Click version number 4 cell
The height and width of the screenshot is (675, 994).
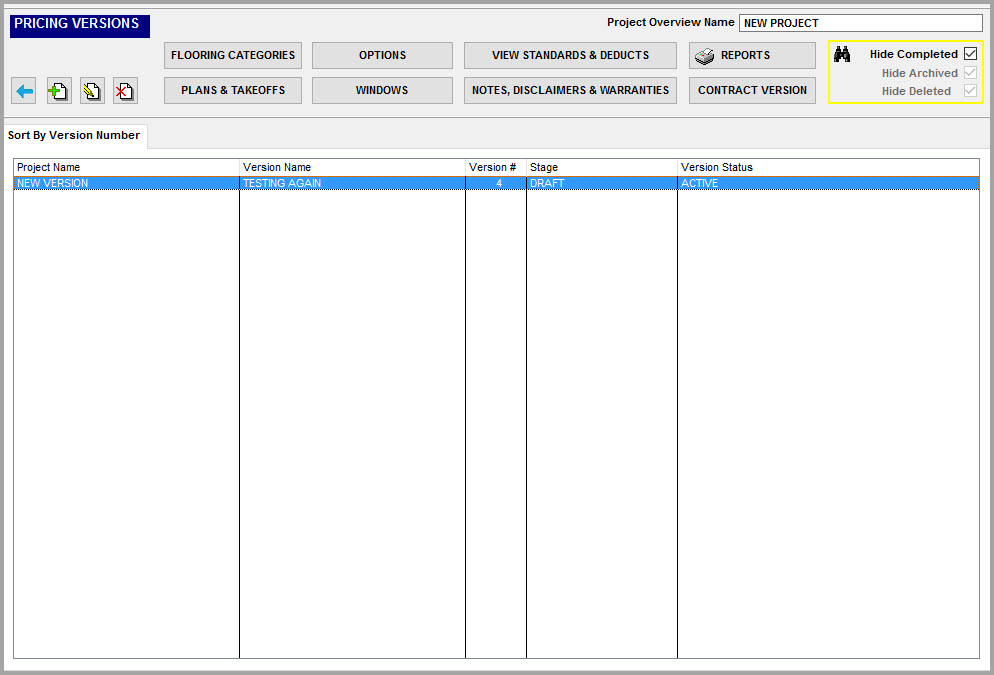click(496, 183)
